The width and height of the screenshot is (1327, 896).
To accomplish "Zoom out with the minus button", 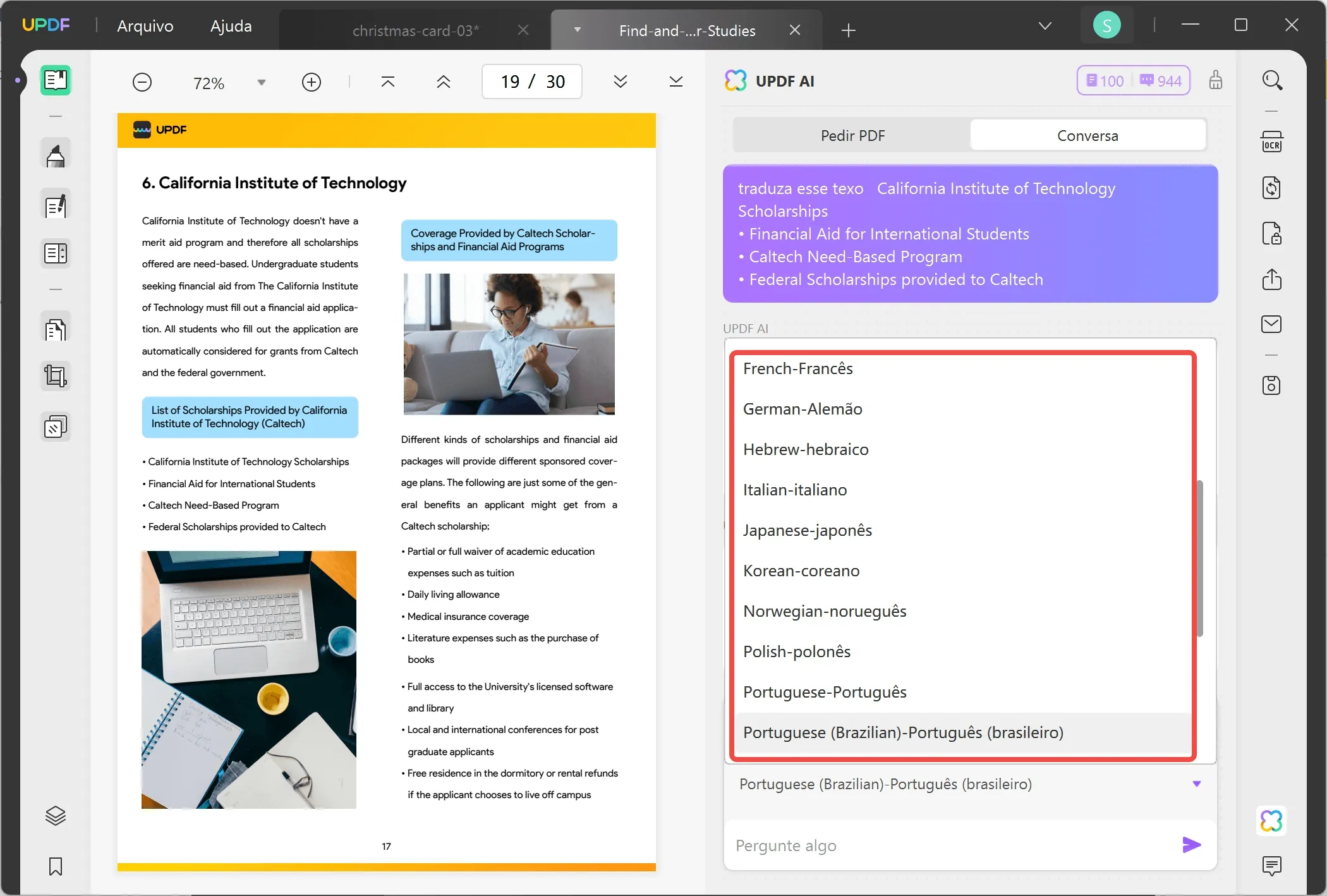I will (x=142, y=82).
